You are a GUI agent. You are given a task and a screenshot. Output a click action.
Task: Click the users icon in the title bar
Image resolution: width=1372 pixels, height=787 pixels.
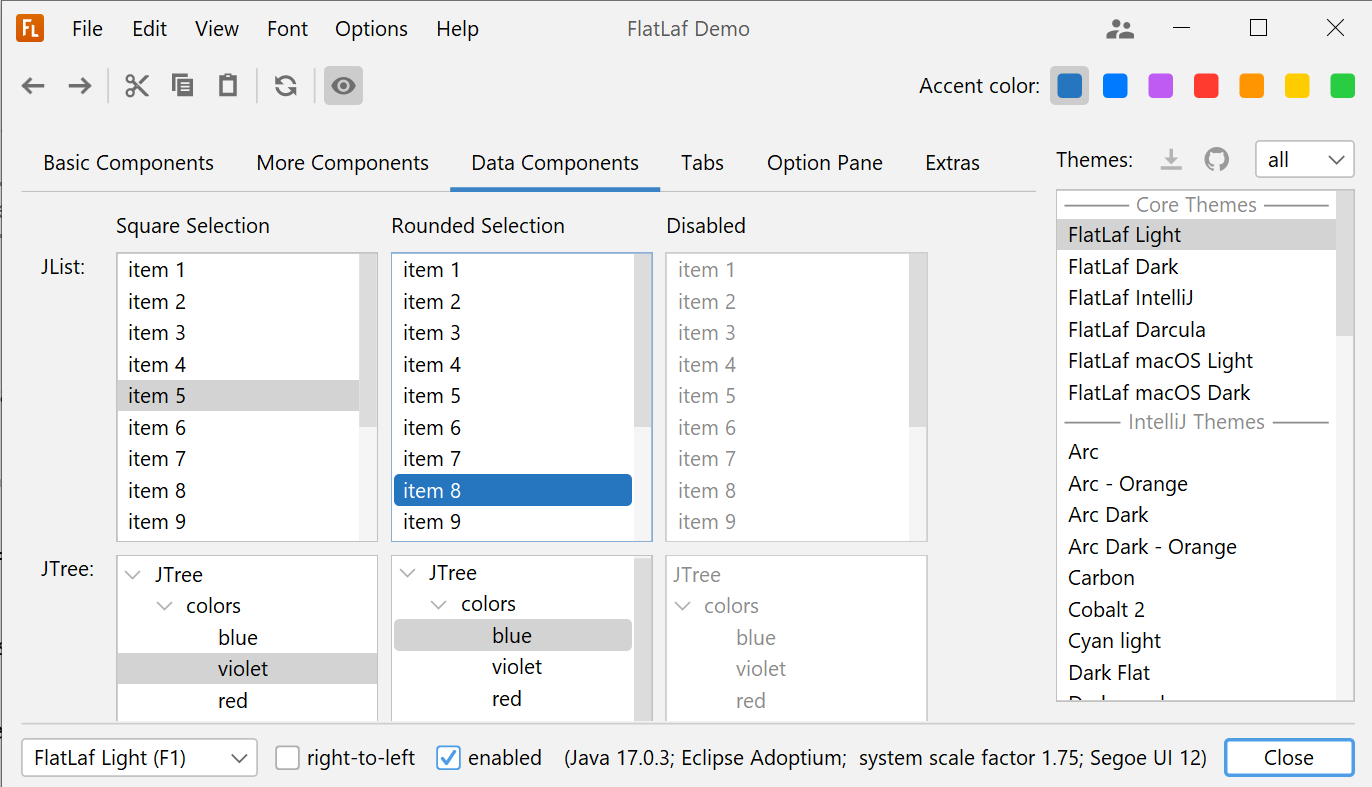coord(1119,29)
